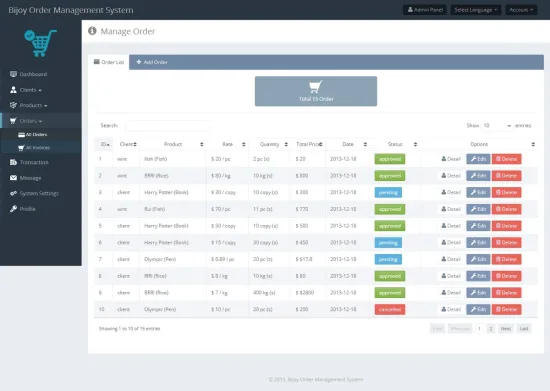This screenshot has width=550, height=391.
Task: Click canceled status of order 10
Action: 390,309
